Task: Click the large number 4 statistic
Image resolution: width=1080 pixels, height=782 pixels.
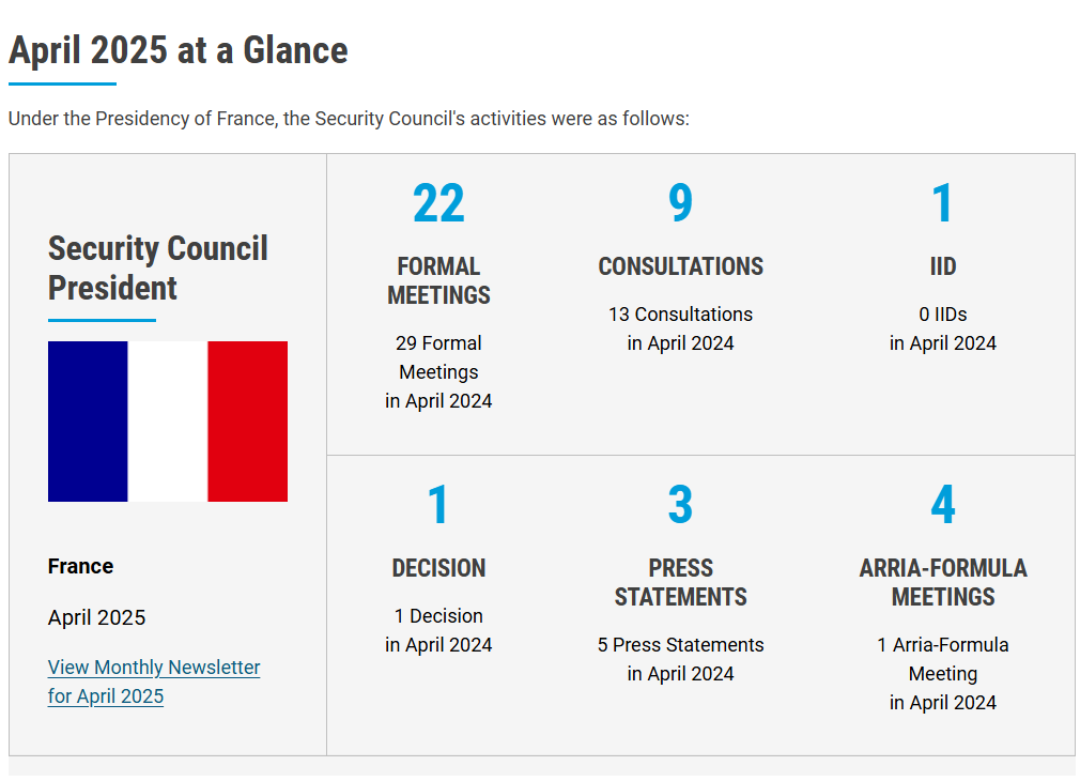Action: click(x=942, y=505)
